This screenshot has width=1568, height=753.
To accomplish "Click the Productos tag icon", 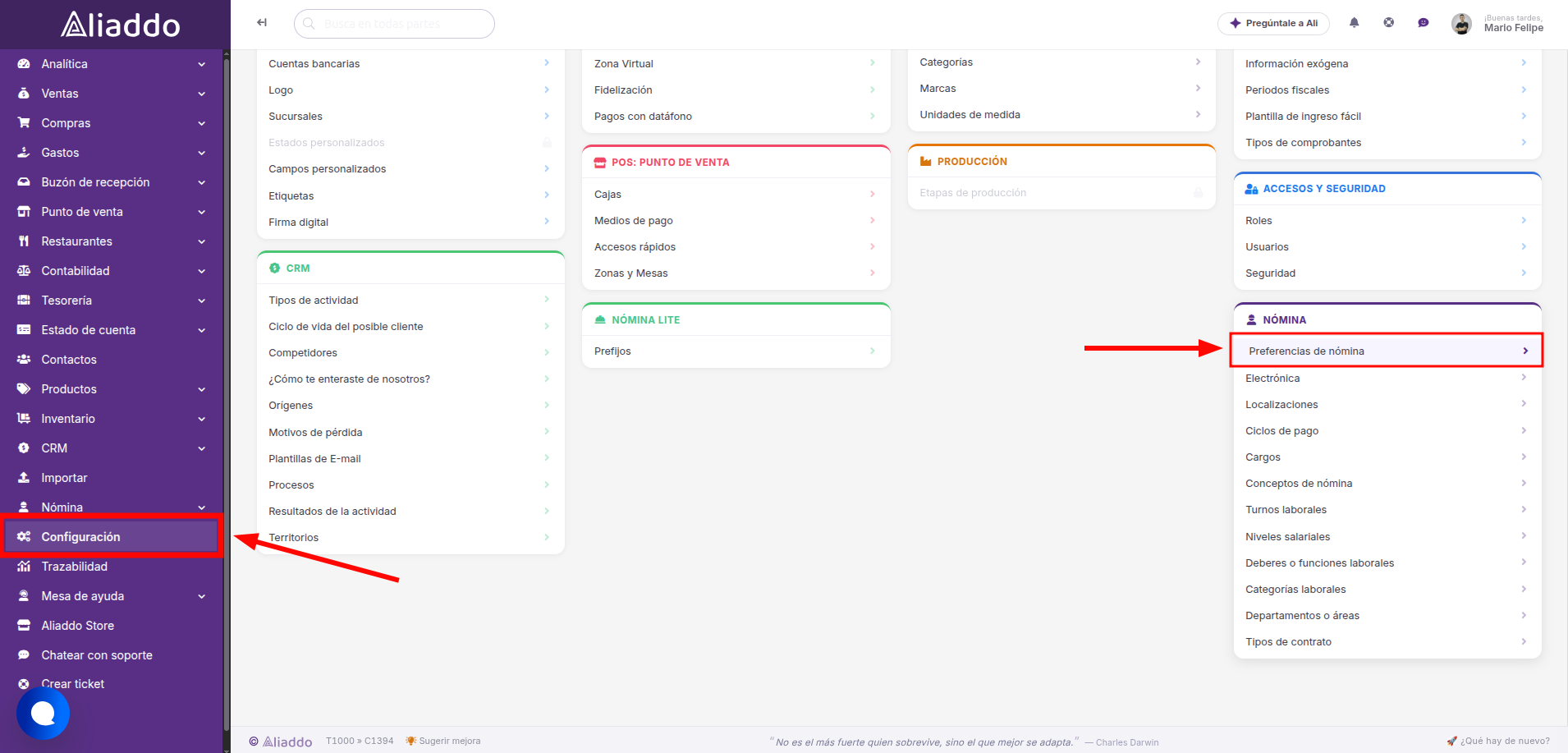I will (24, 389).
